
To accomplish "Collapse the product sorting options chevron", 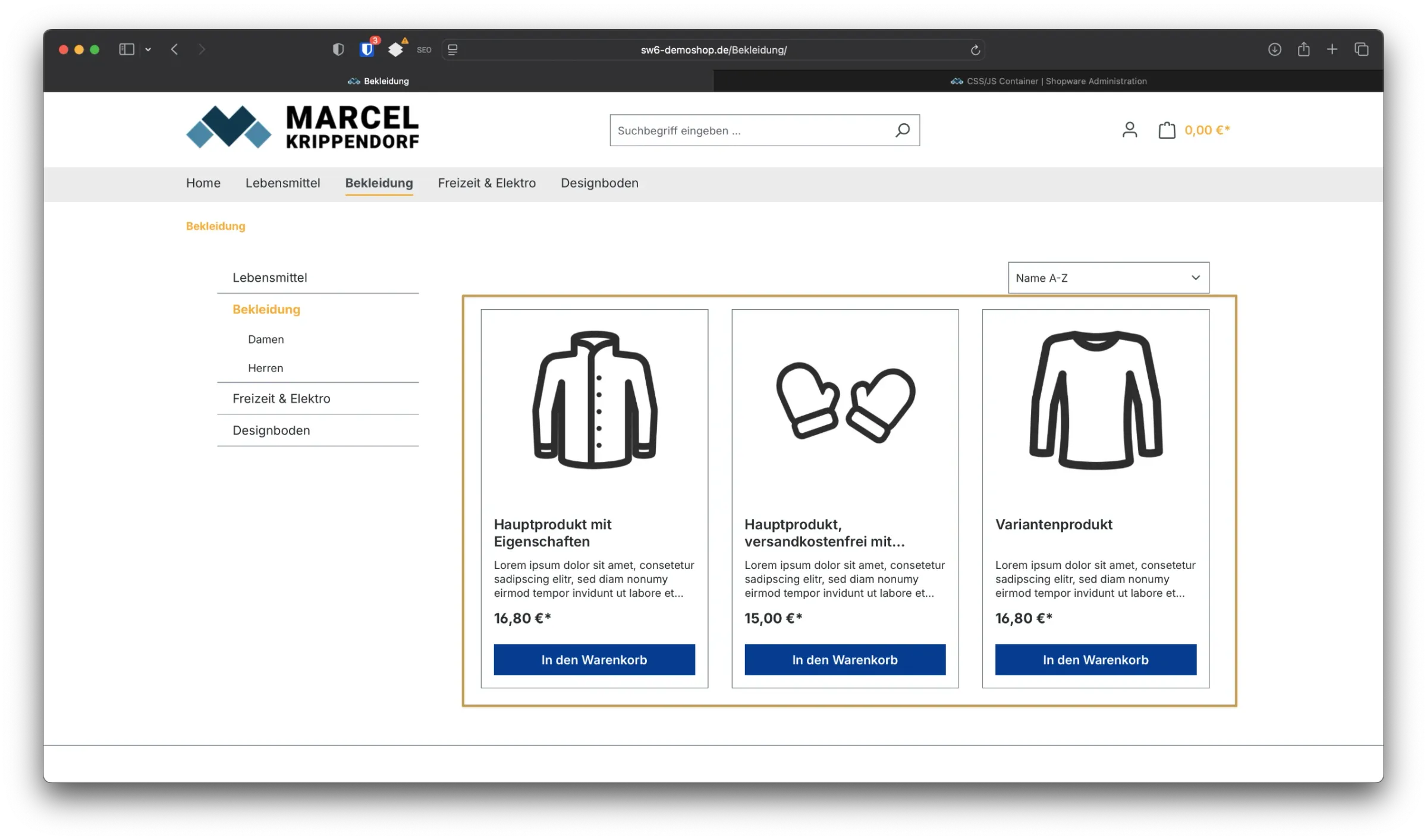I will 1195,278.
